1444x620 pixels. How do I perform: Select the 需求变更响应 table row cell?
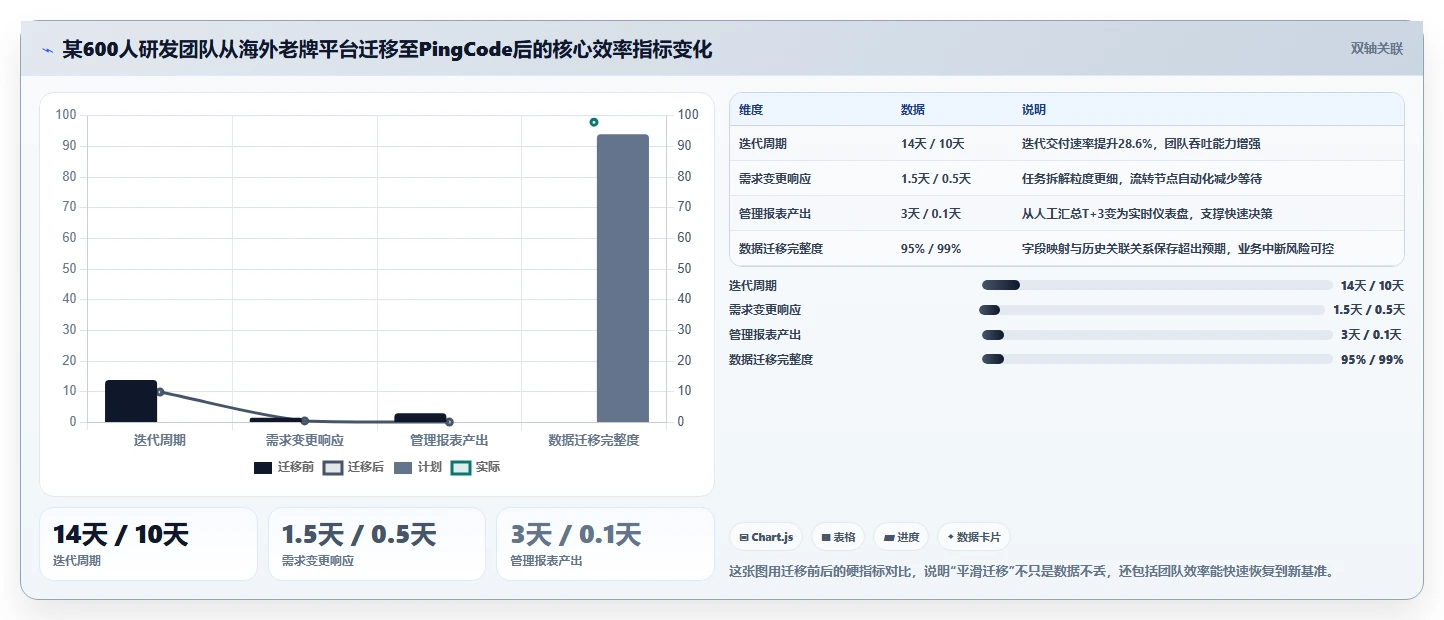point(775,179)
